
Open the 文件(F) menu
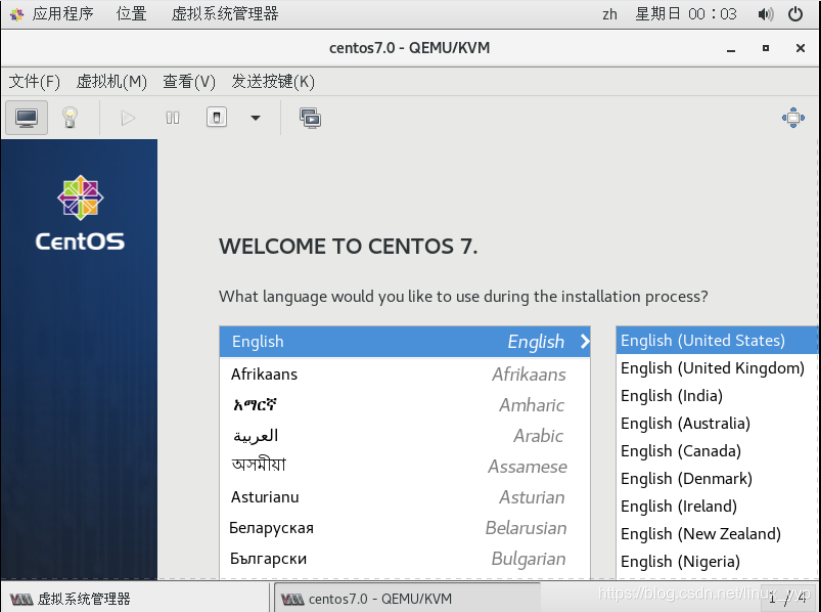point(35,82)
